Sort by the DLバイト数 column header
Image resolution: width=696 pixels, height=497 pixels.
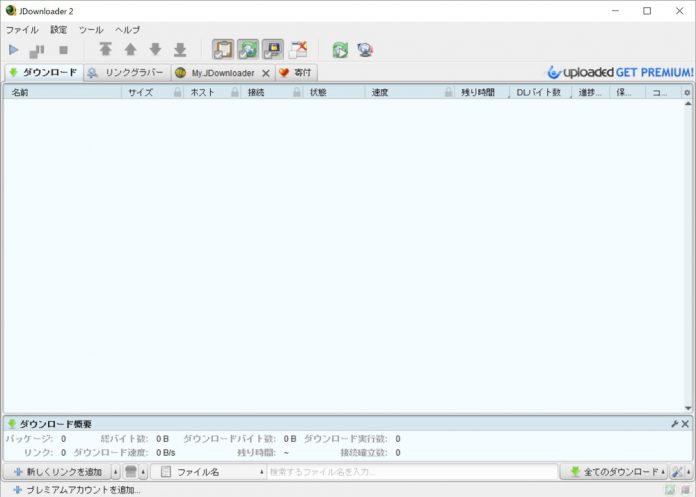[x=540, y=92]
